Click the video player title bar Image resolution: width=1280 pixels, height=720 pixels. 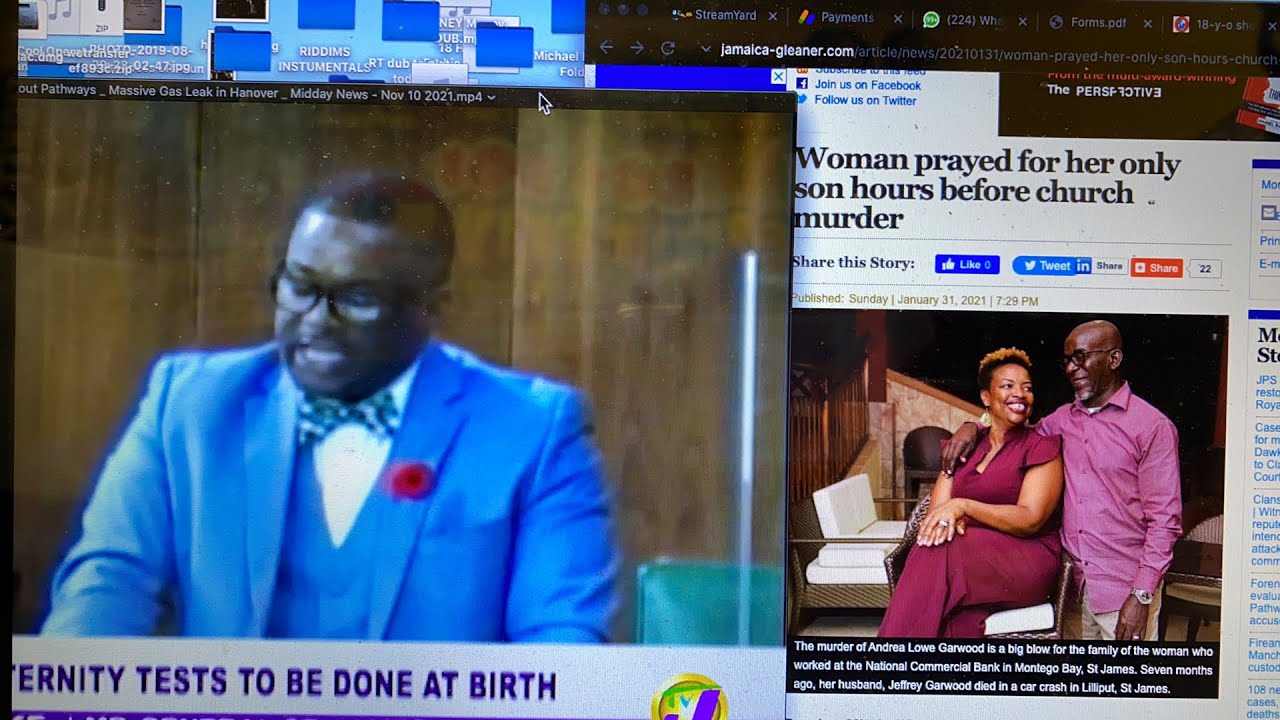pyautogui.click(x=405, y=96)
